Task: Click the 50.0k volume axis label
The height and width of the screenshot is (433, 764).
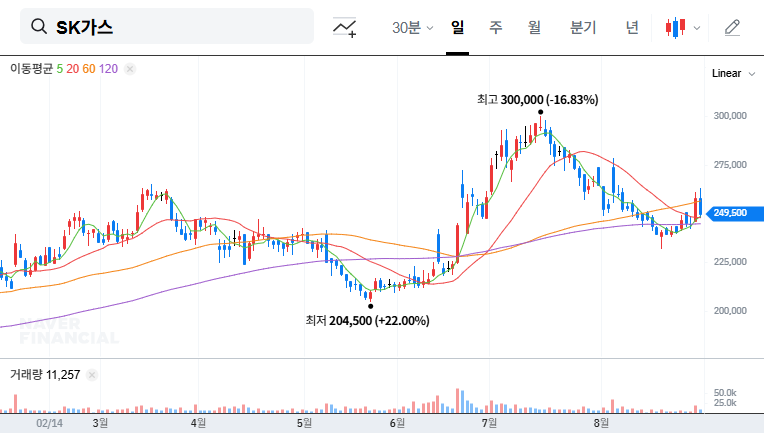Action: 725,393
